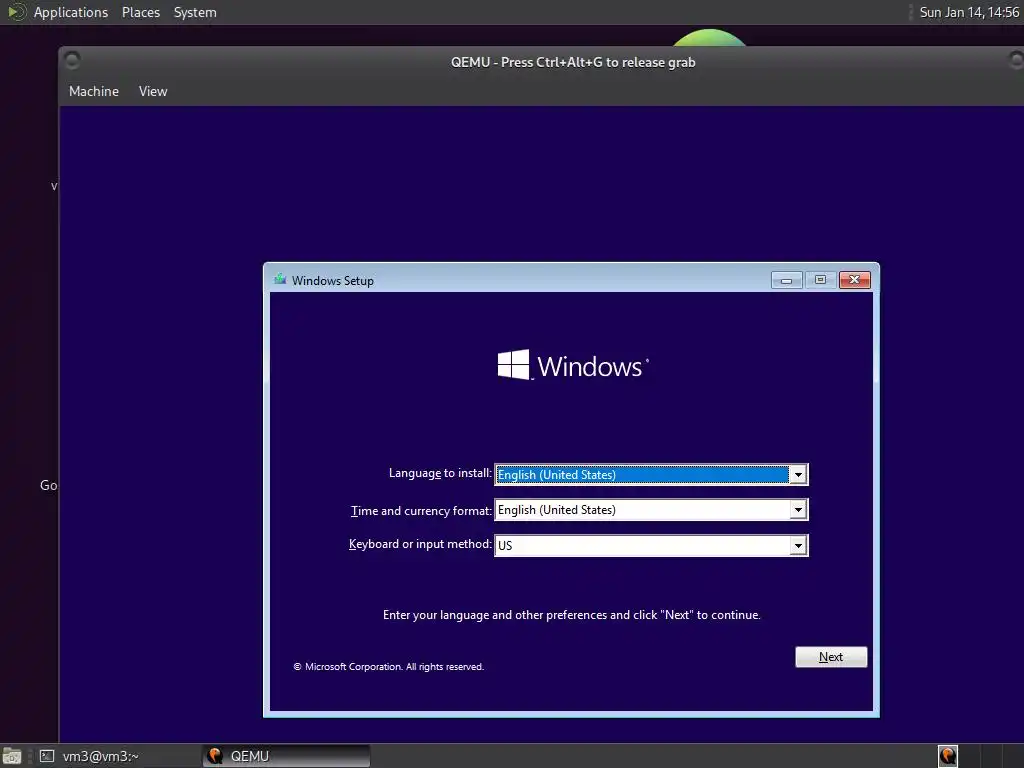
Task: Click the Applications menu logo icon
Action: coord(16,12)
